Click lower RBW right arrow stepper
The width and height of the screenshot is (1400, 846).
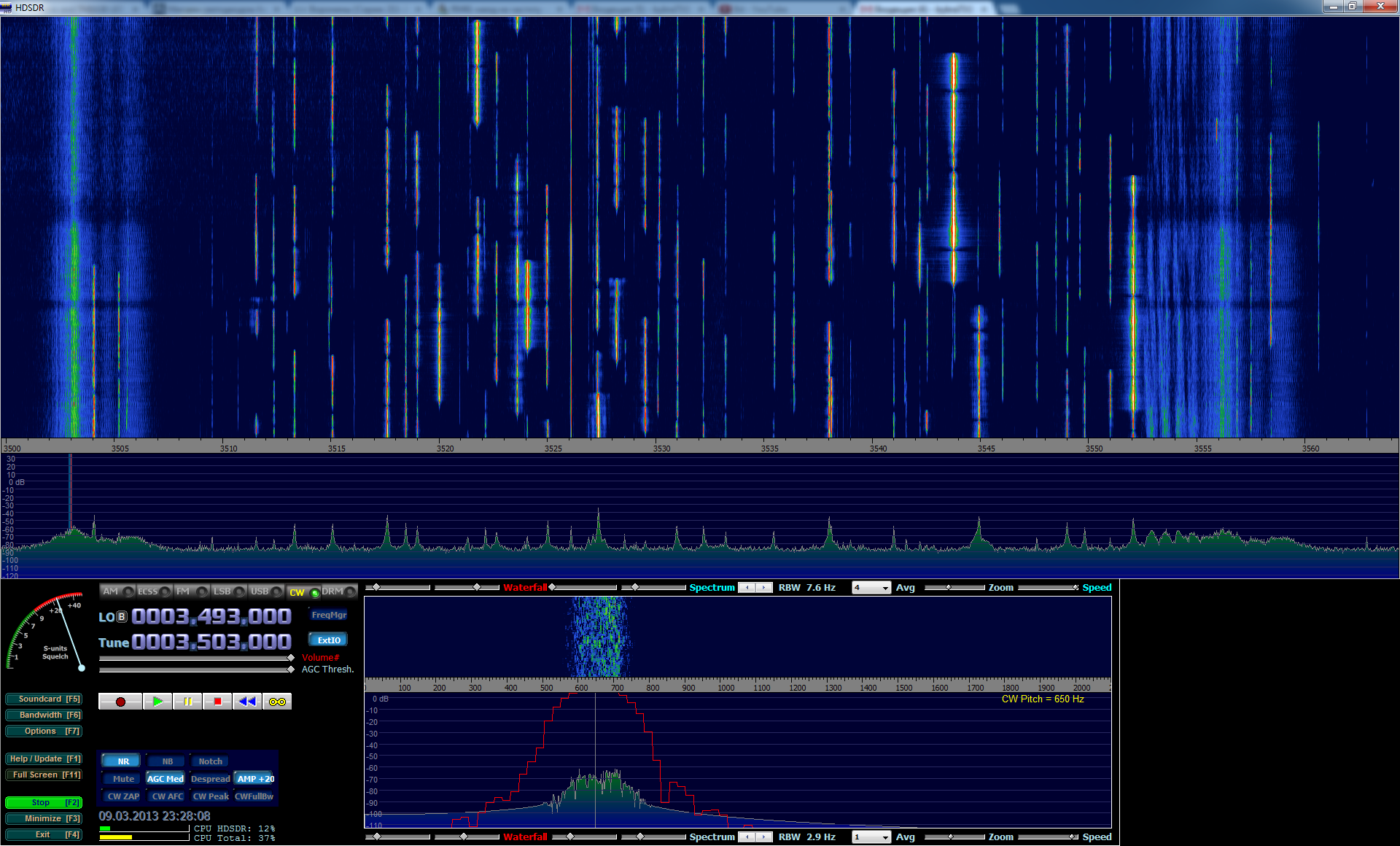(x=763, y=837)
